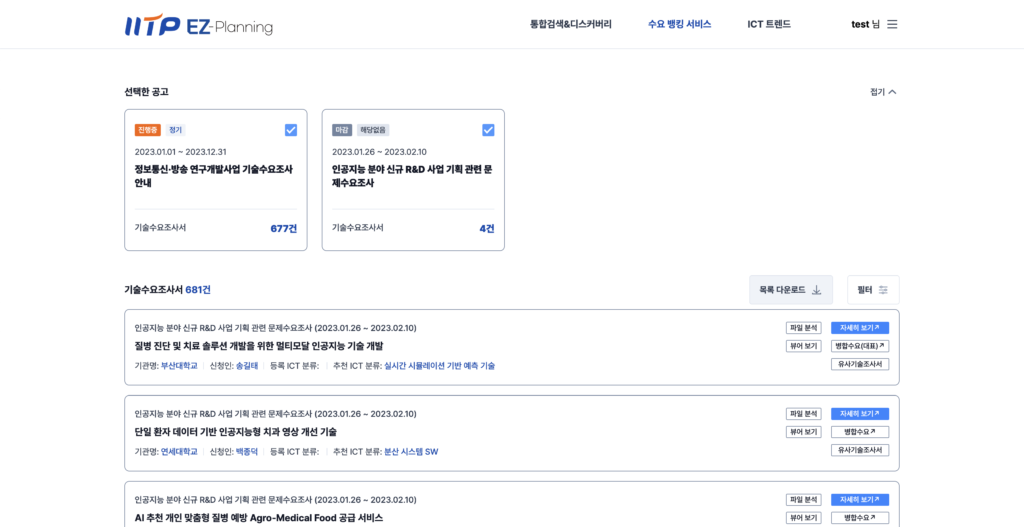This screenshot has height=527, width=1024.
Task: Click 자세히 보기 for 부산대학교 entry
Action: (x=859, y=328)
